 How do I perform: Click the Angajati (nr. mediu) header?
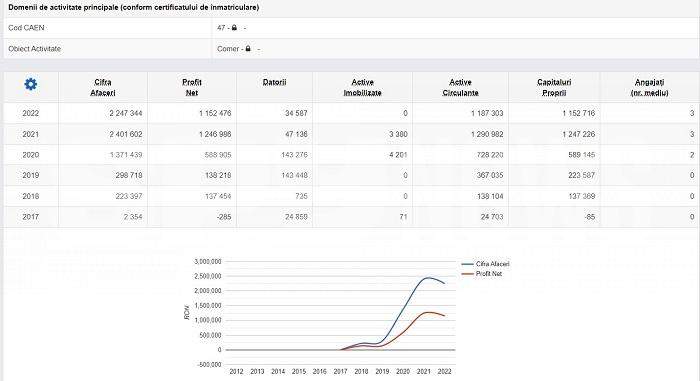point(650,88)
